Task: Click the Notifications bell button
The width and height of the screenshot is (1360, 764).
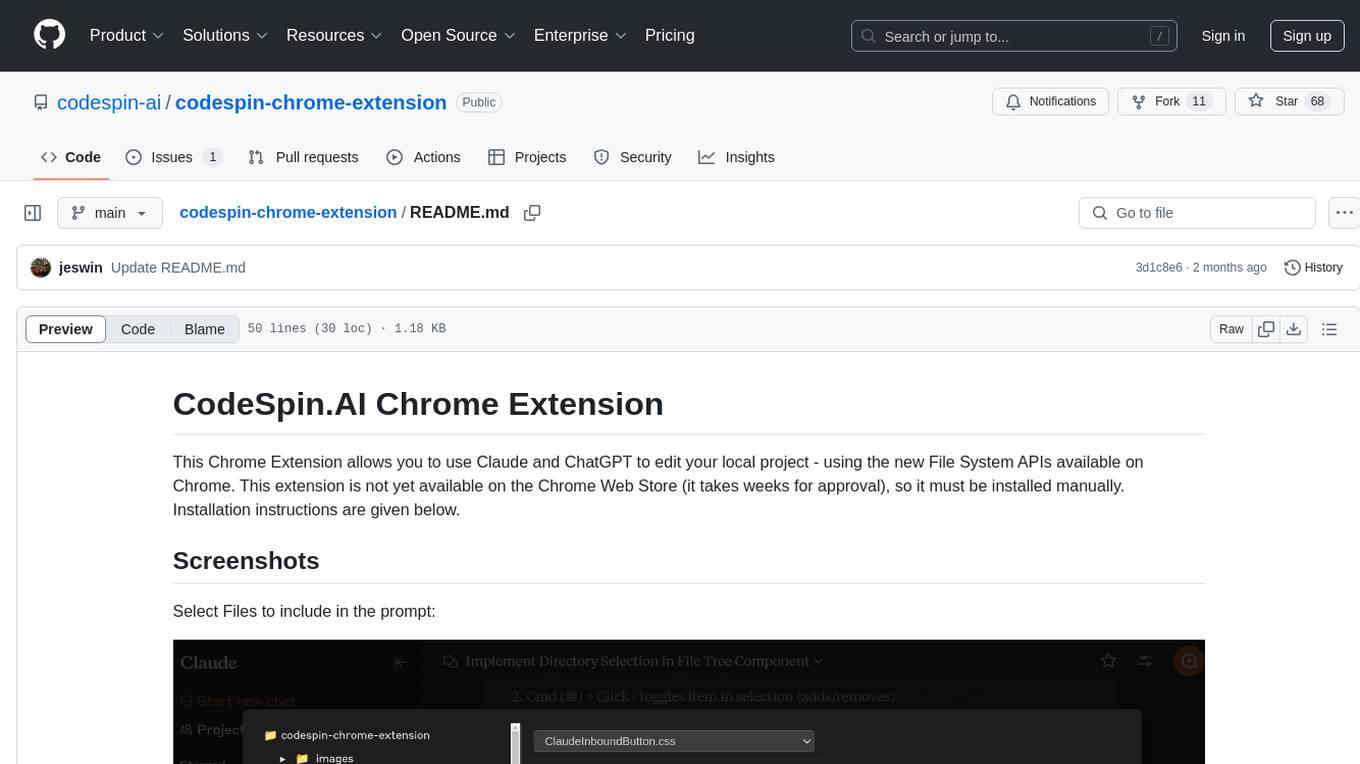Action: [x=1051, y=101]
